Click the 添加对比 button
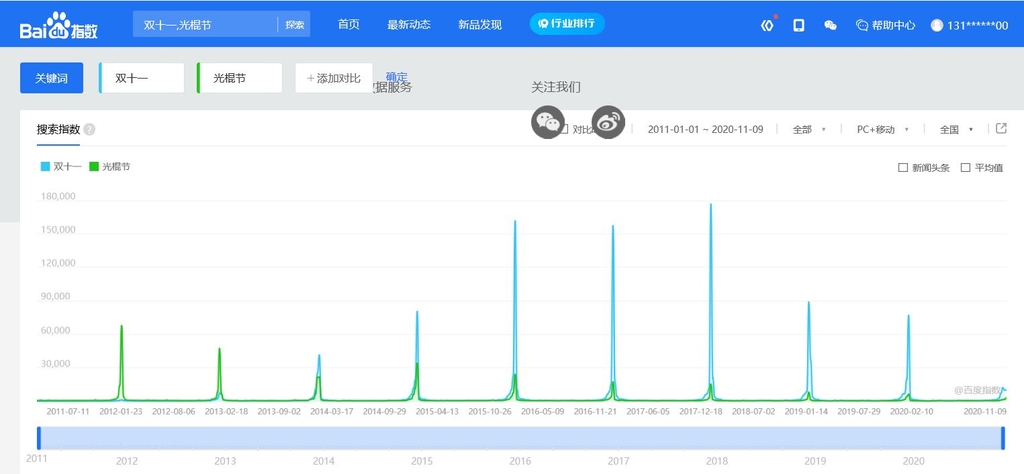 click(x=334, y=78)
